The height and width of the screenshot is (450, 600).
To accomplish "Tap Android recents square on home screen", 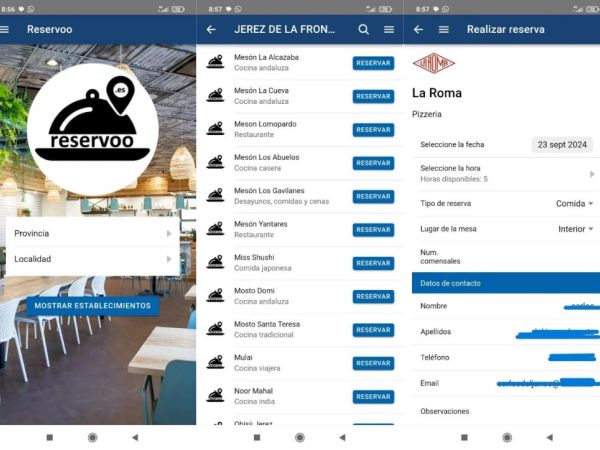I will [50, 437].
